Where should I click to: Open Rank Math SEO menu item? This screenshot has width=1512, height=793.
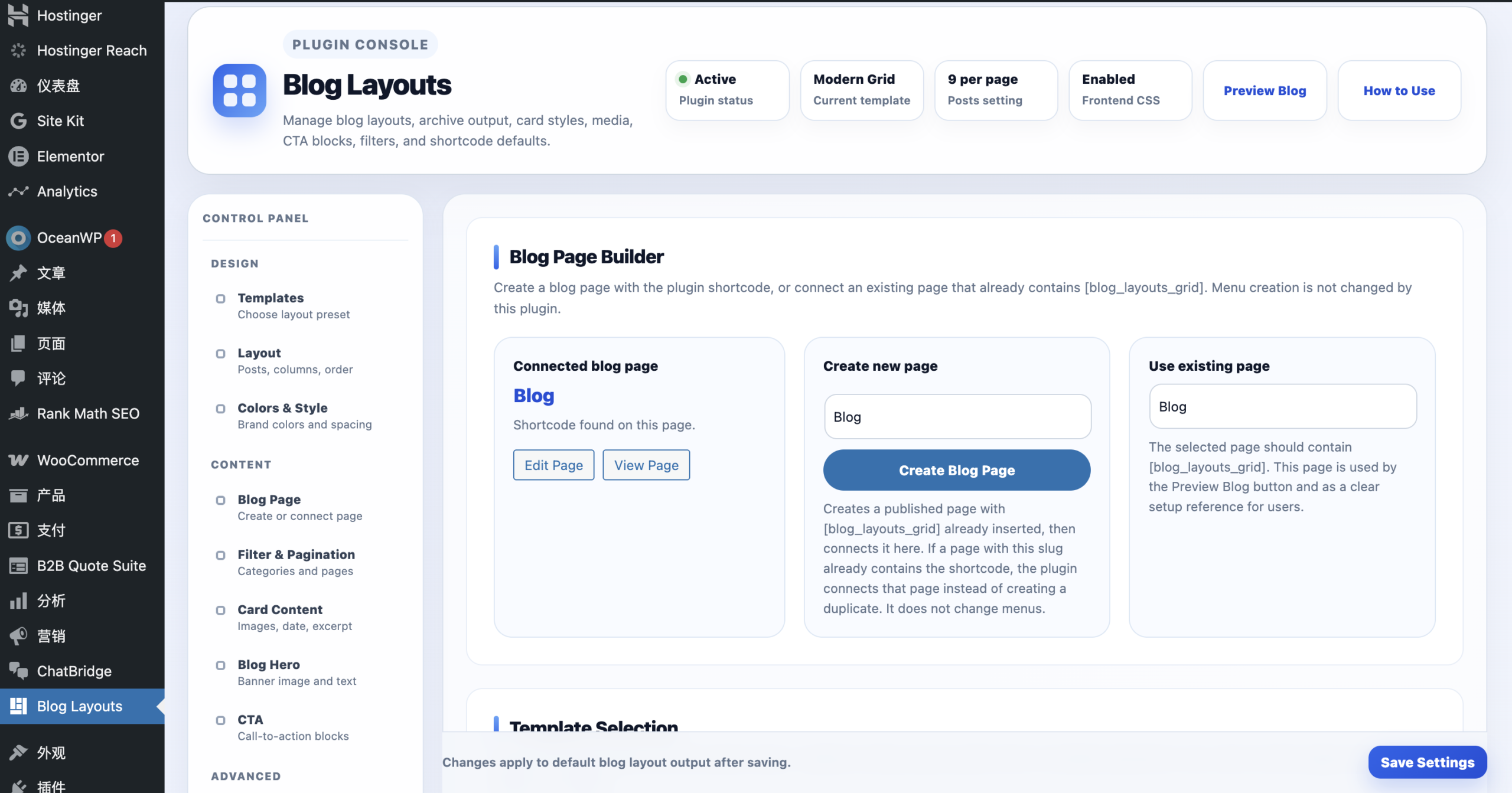82,413
